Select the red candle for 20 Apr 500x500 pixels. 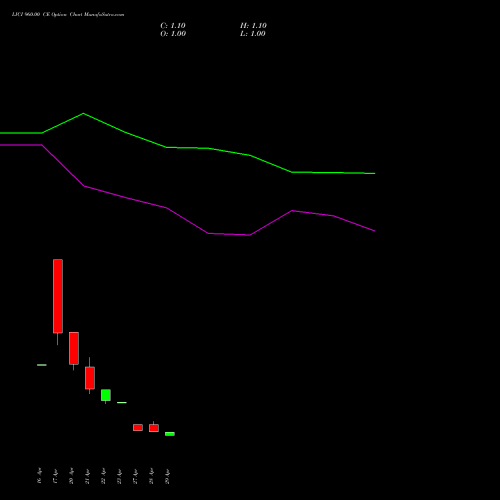click(74, 348)
